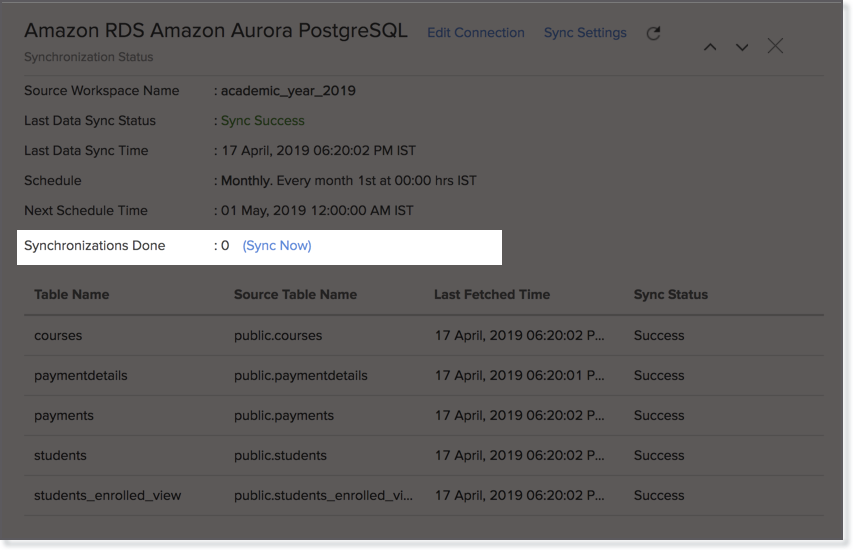The height and width of the screenshot is (550, 853).
Task: Click the Sync Success status text
Action: [x=262, y=121]
